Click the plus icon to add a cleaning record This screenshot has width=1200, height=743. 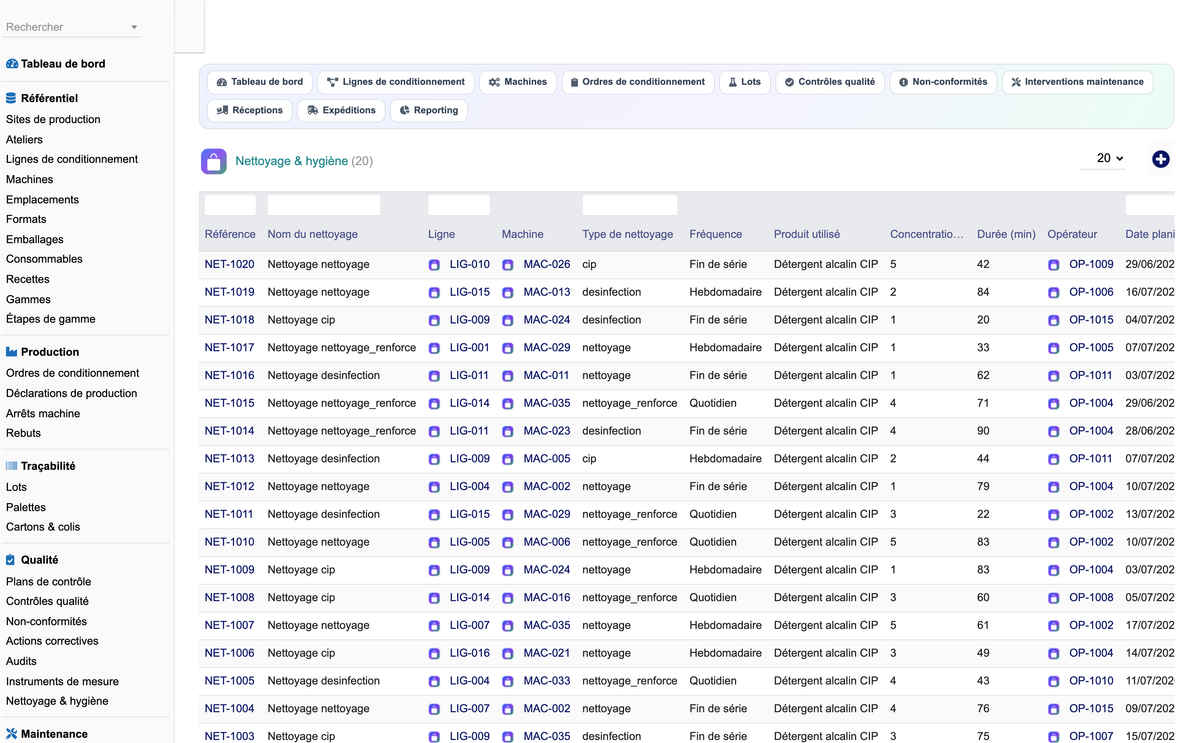[1160, 159]
